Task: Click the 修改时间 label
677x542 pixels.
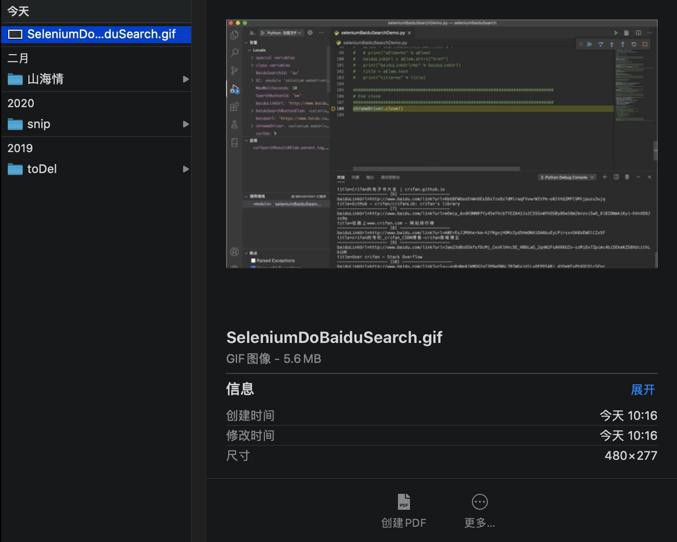Action: point(250,435)
